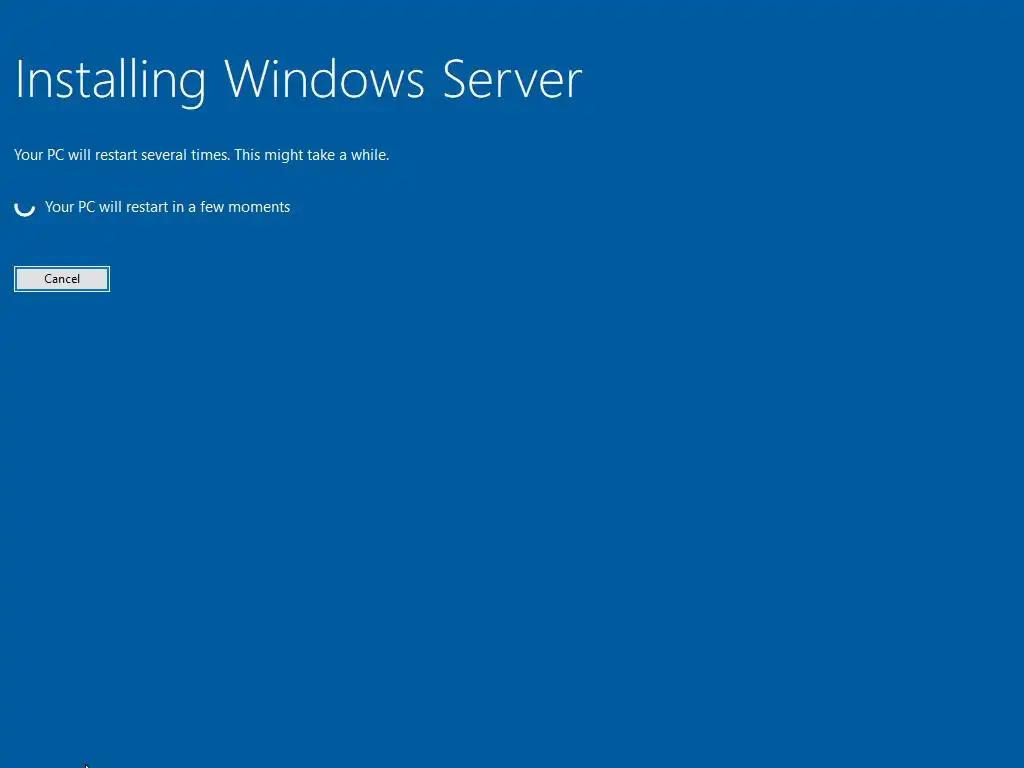Click the spinning progress ring icon
This screenshot has width=1024, height=768.
click(x=25, y=208)
